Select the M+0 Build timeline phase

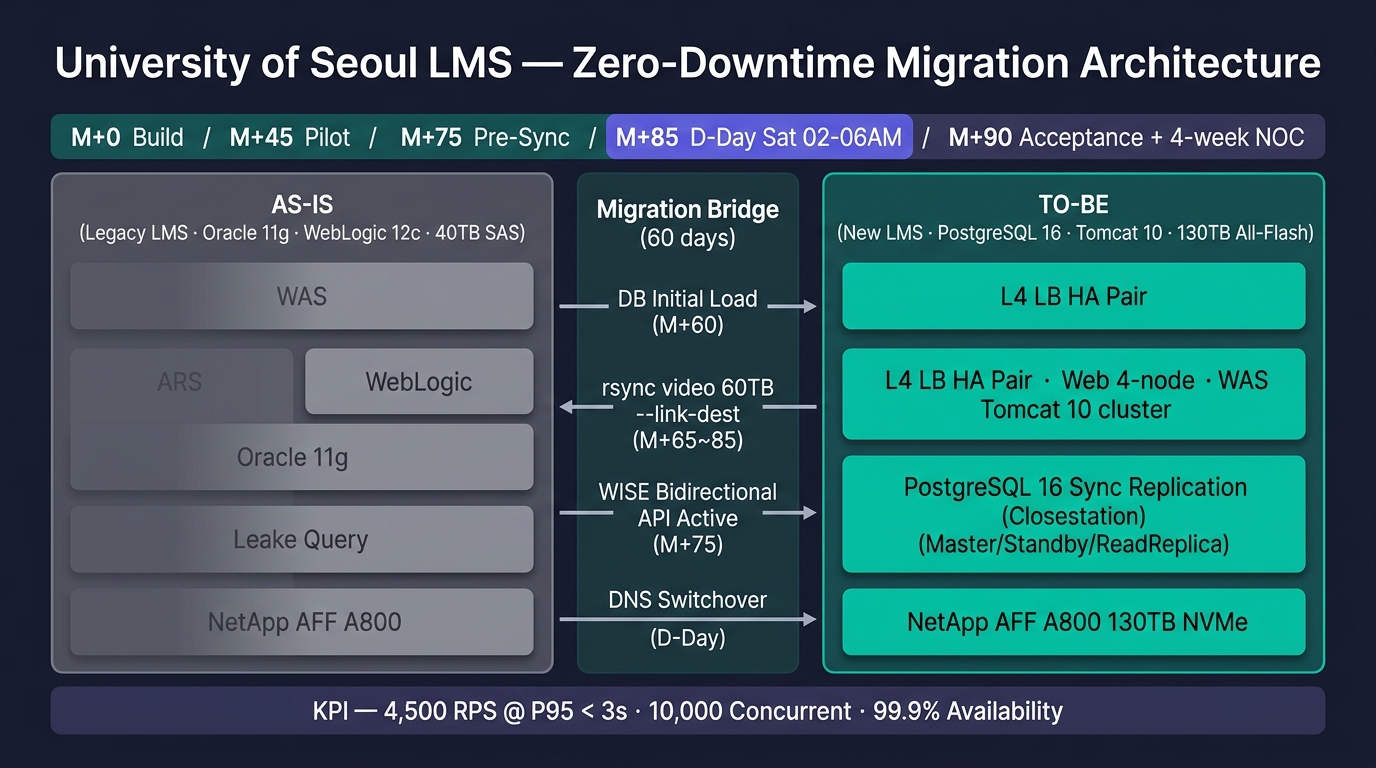(127, 137)
